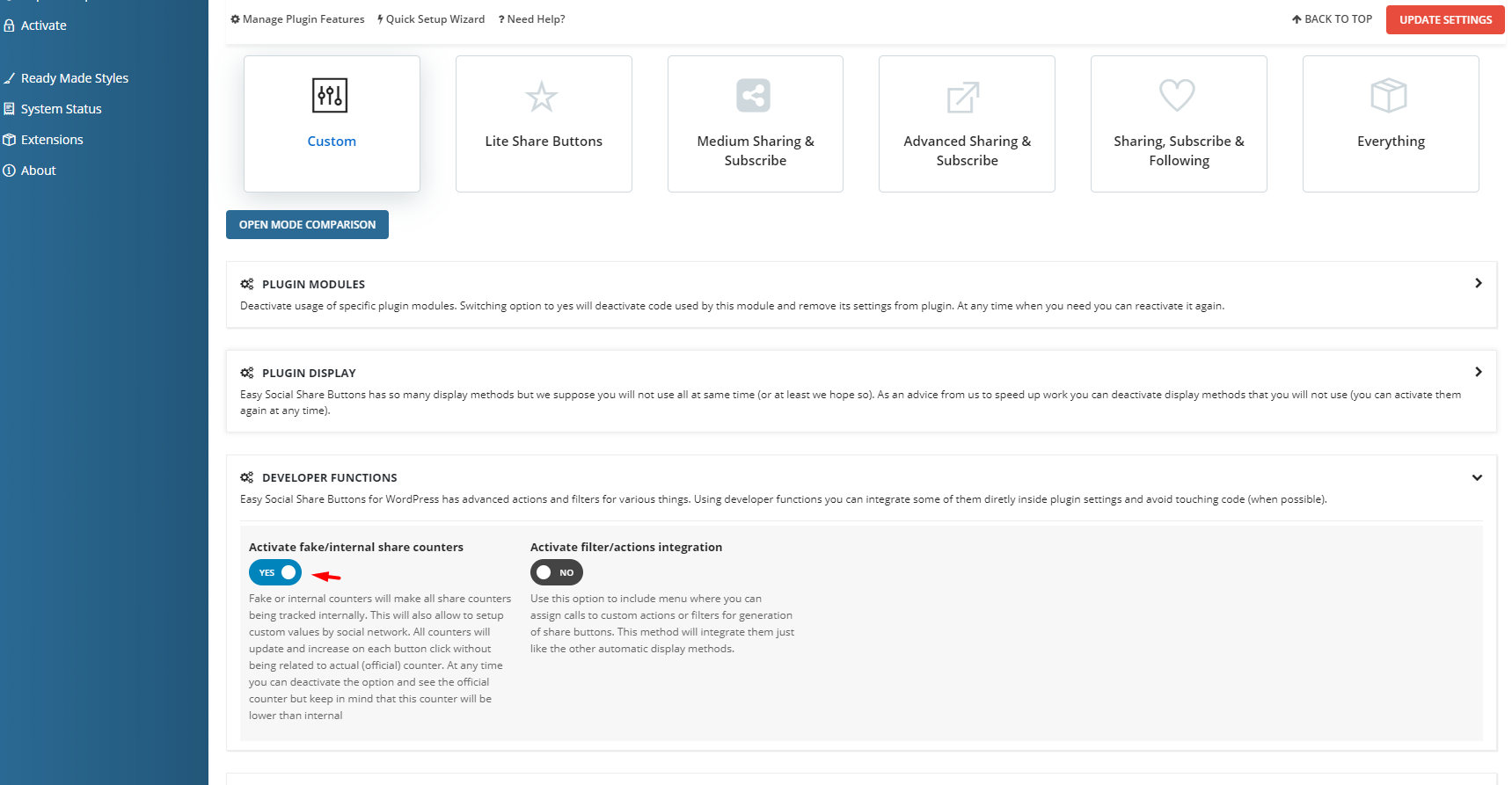Viewport: 1512px width, 785px height.
Task: Open Mode Comparison button
Action: [307, 225]
